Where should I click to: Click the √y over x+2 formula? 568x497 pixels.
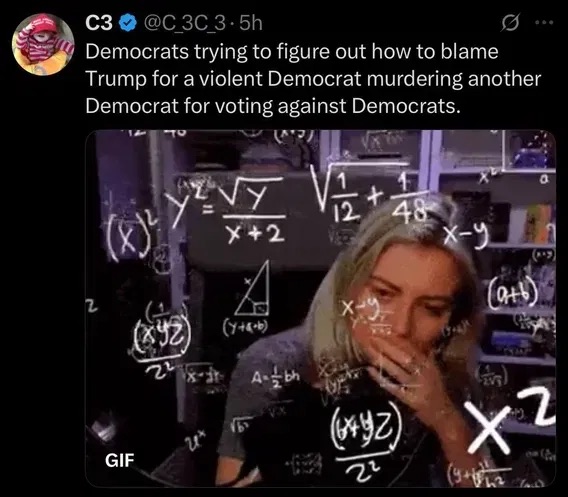click(253, 214)
